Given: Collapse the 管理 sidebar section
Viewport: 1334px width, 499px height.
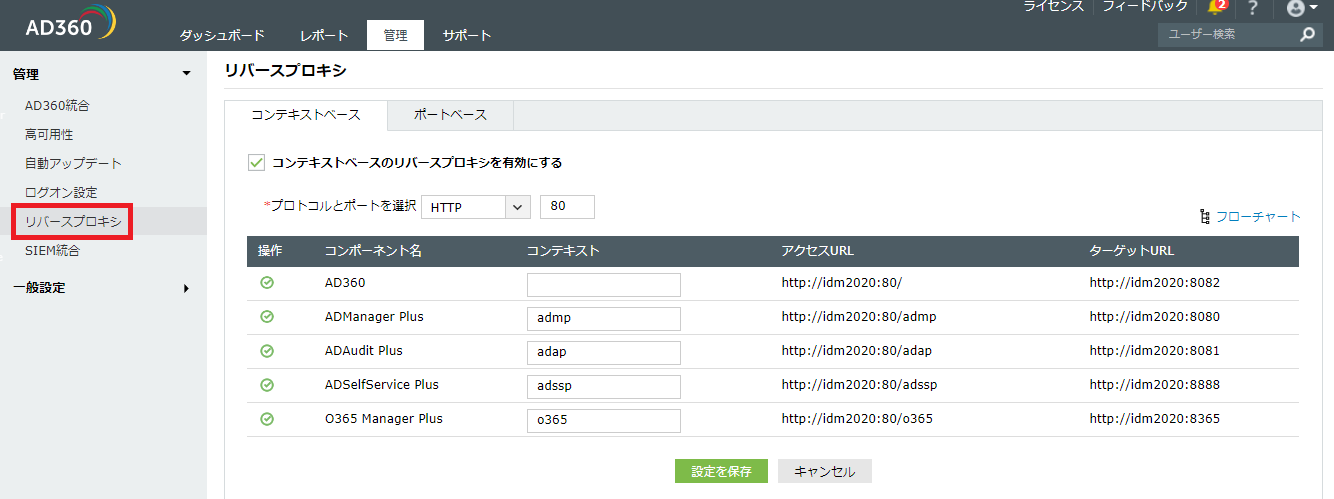Looking at the screenshot, I should [x=186, y=73].
